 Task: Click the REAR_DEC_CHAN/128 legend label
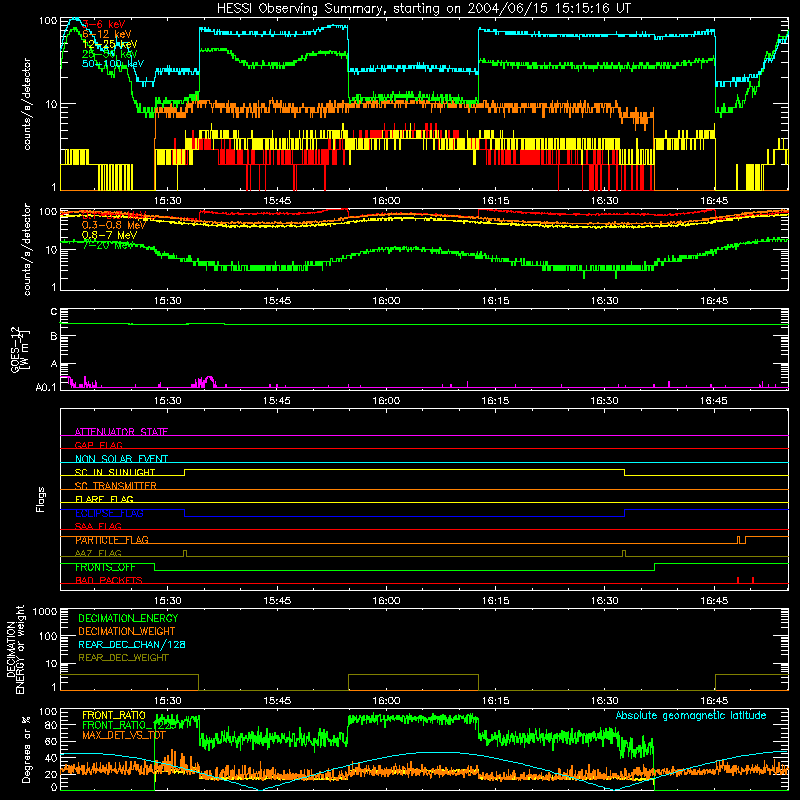tap(132, 644)
